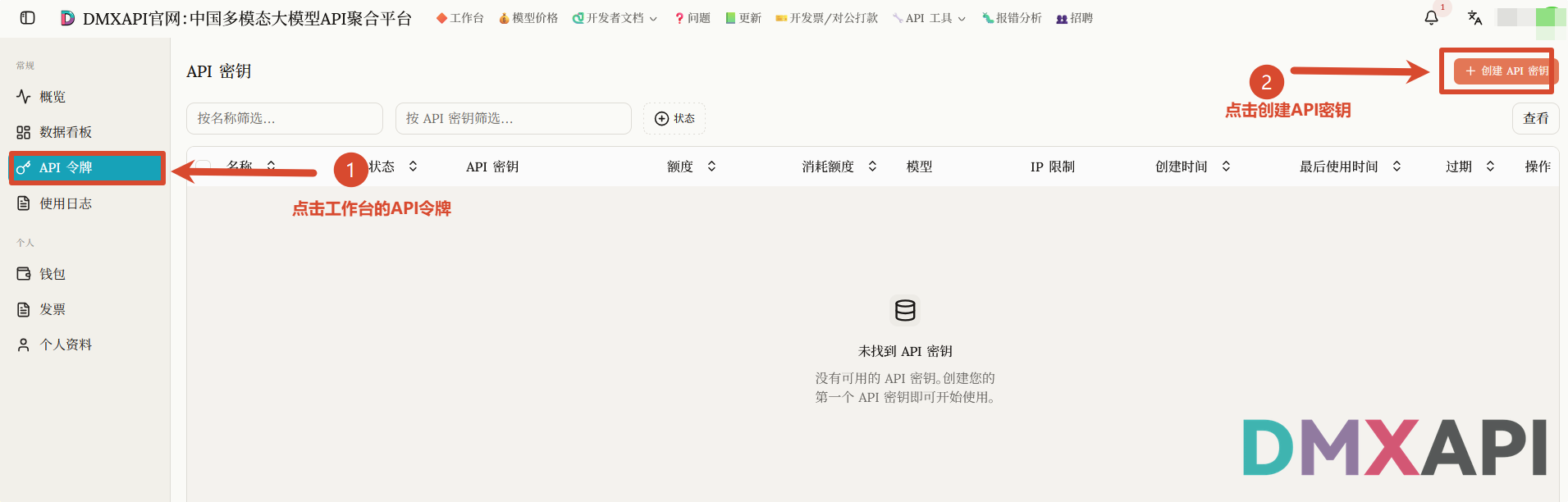Open 数据看板 in the sidebar
The height and width of the screenshot is (502, 1568).
pyautogui.click(x=85, y=132)
